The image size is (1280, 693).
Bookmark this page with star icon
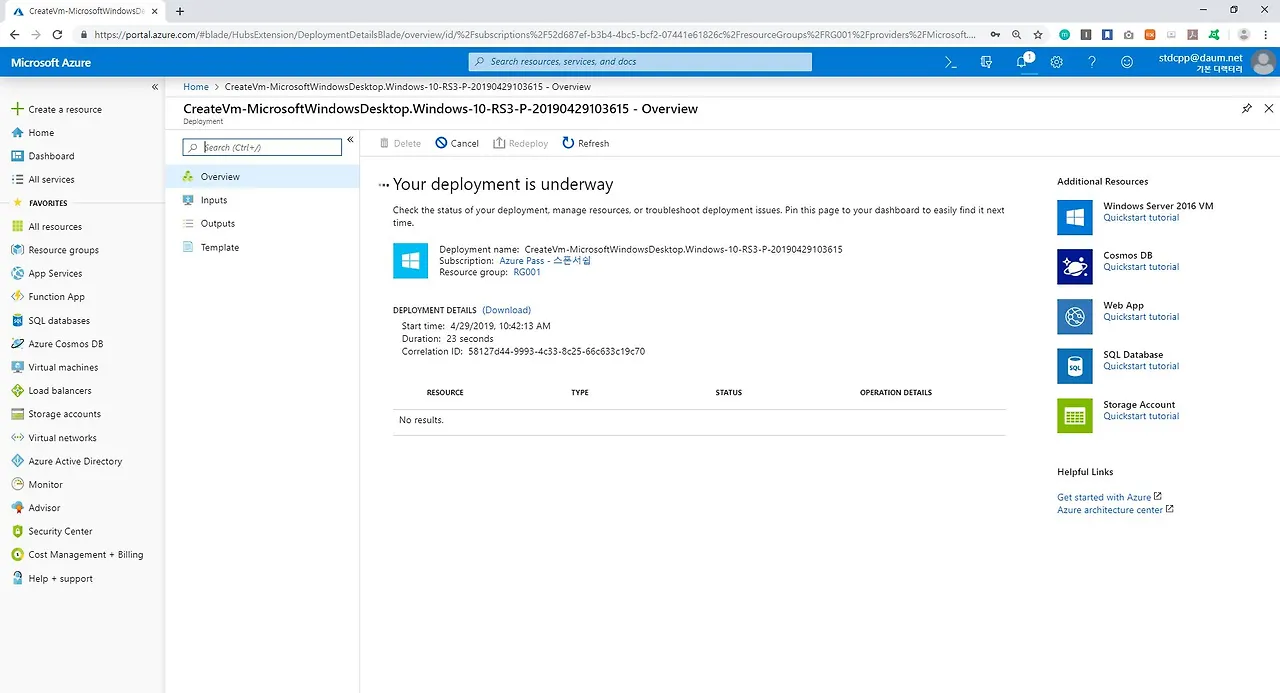click(1038, 34)
